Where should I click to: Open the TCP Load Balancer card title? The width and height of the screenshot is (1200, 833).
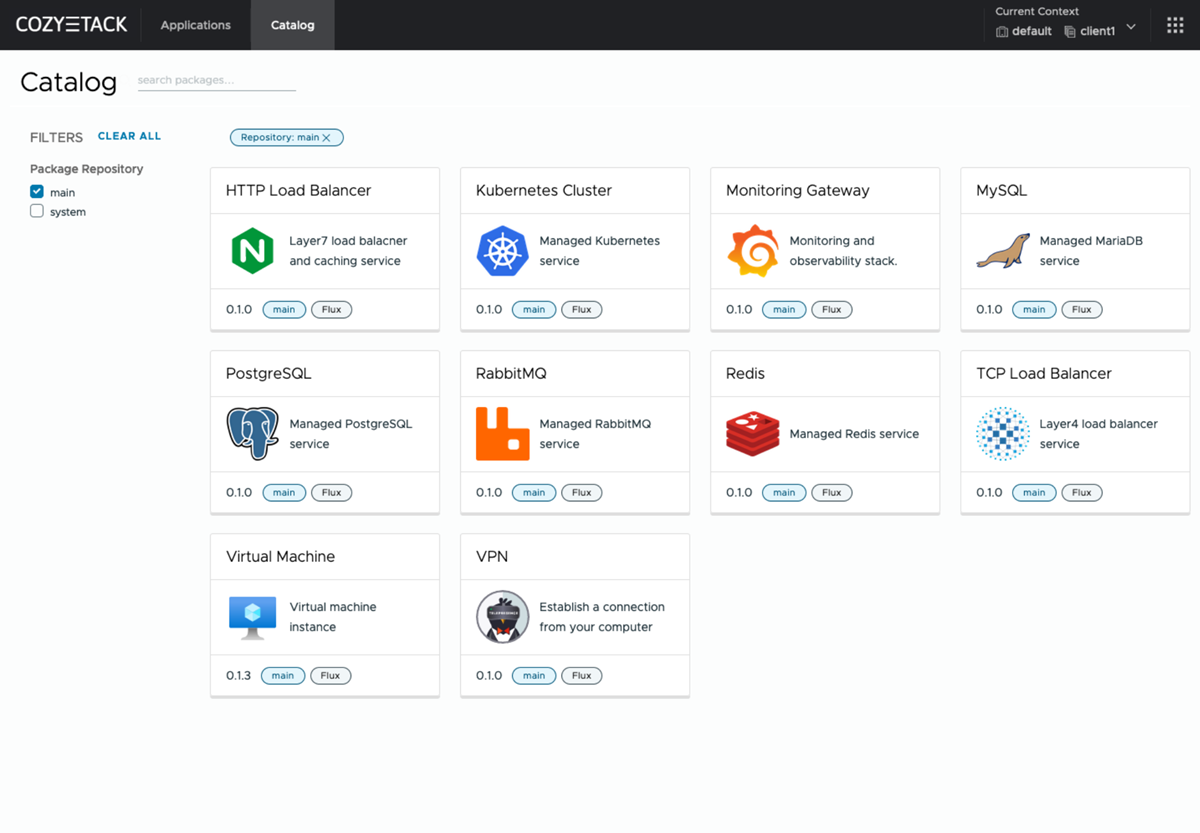[x=1043, y=373]
